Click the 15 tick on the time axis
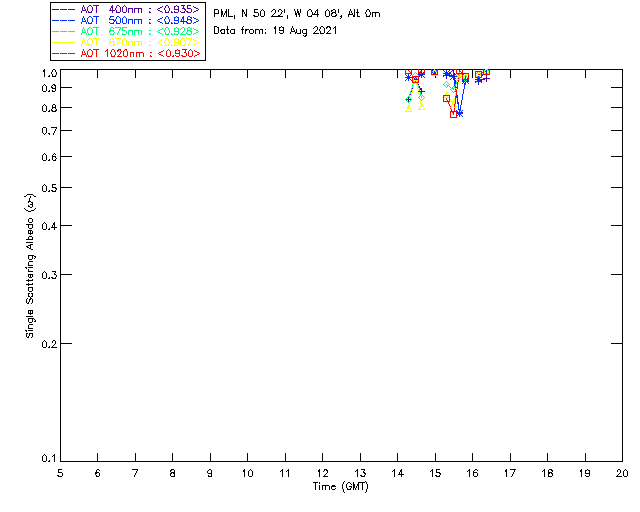This screenshot has height=512, width=640. pyautogui.click(x=435, y=472)
